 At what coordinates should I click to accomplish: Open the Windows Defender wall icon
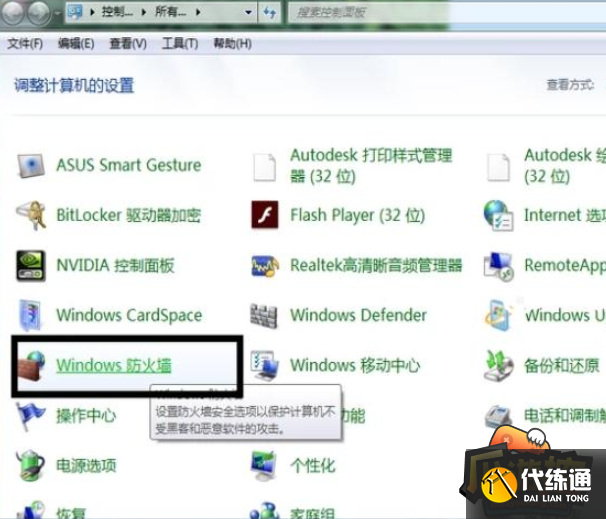[264, 316]
